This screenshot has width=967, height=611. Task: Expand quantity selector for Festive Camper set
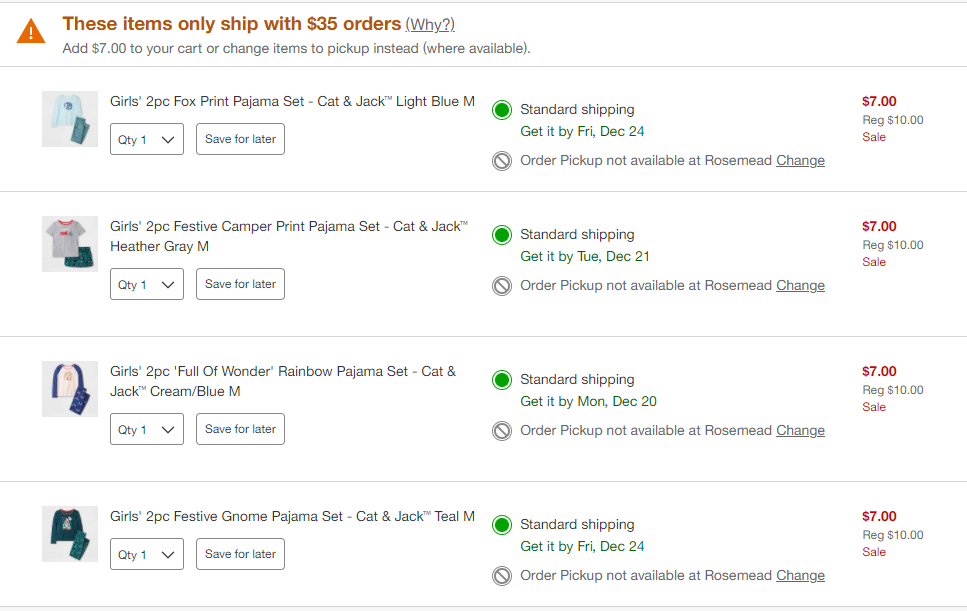146,285
